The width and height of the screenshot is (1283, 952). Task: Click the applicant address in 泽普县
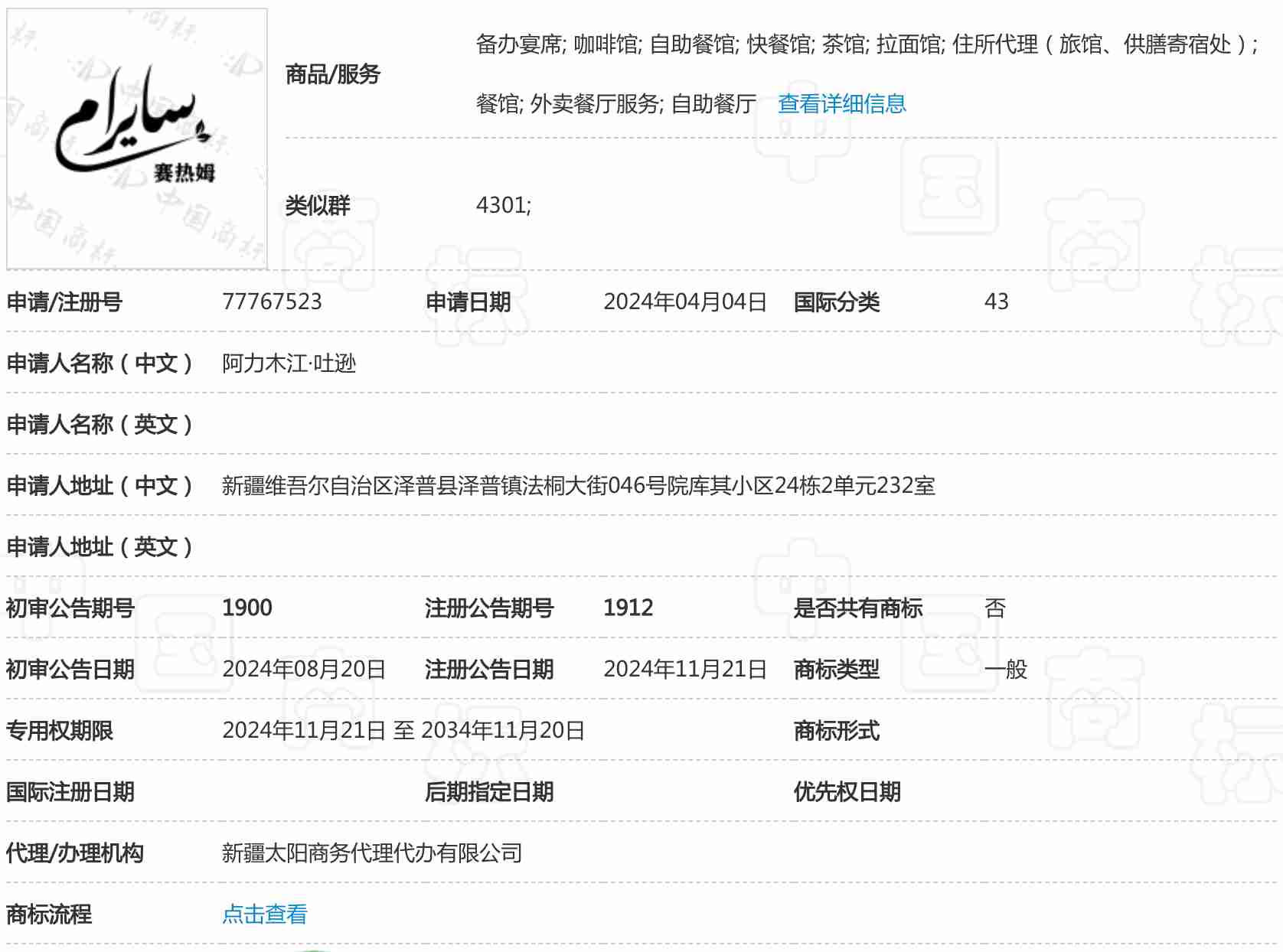tap(578, 485)
